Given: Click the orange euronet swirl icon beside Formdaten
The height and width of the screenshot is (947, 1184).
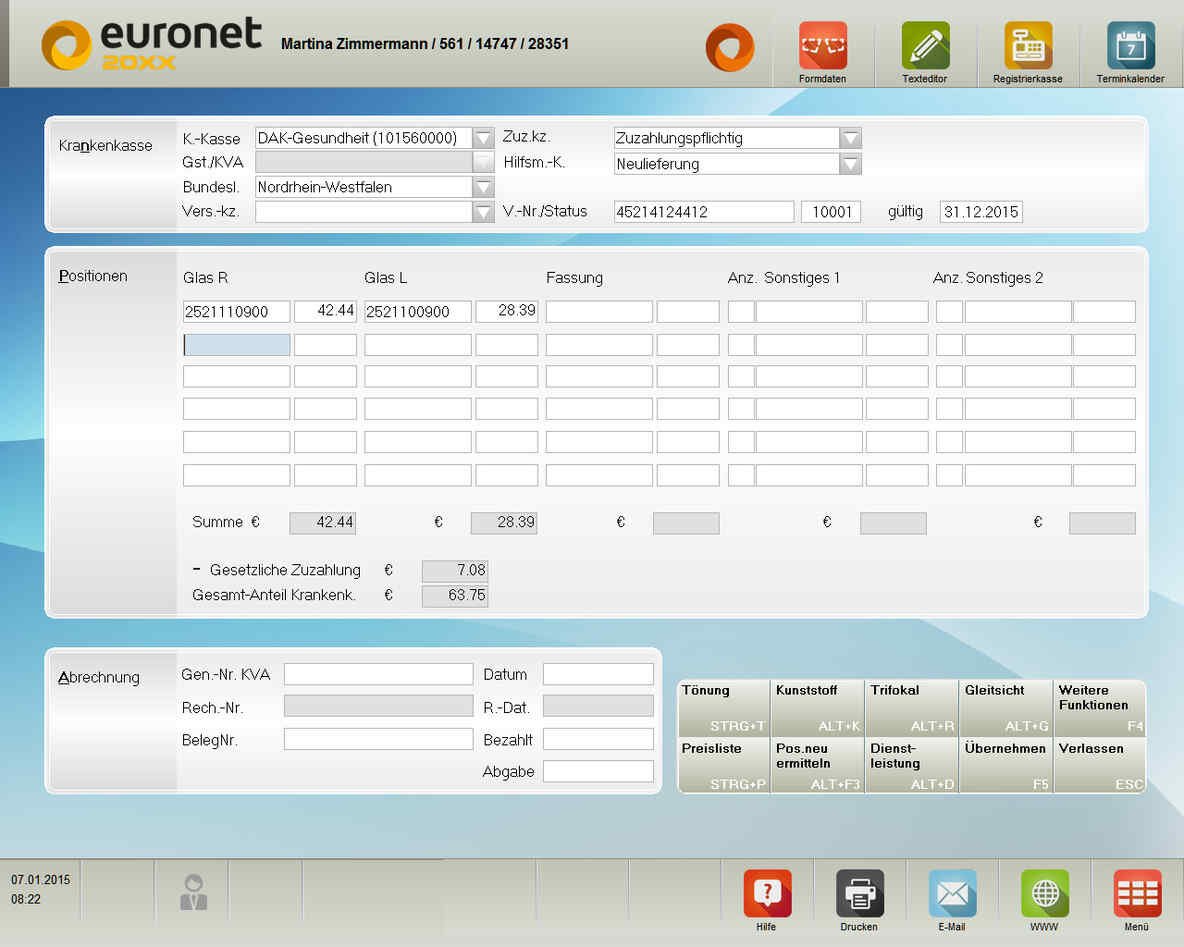Looking at the screenshot, I should point(729,47).
